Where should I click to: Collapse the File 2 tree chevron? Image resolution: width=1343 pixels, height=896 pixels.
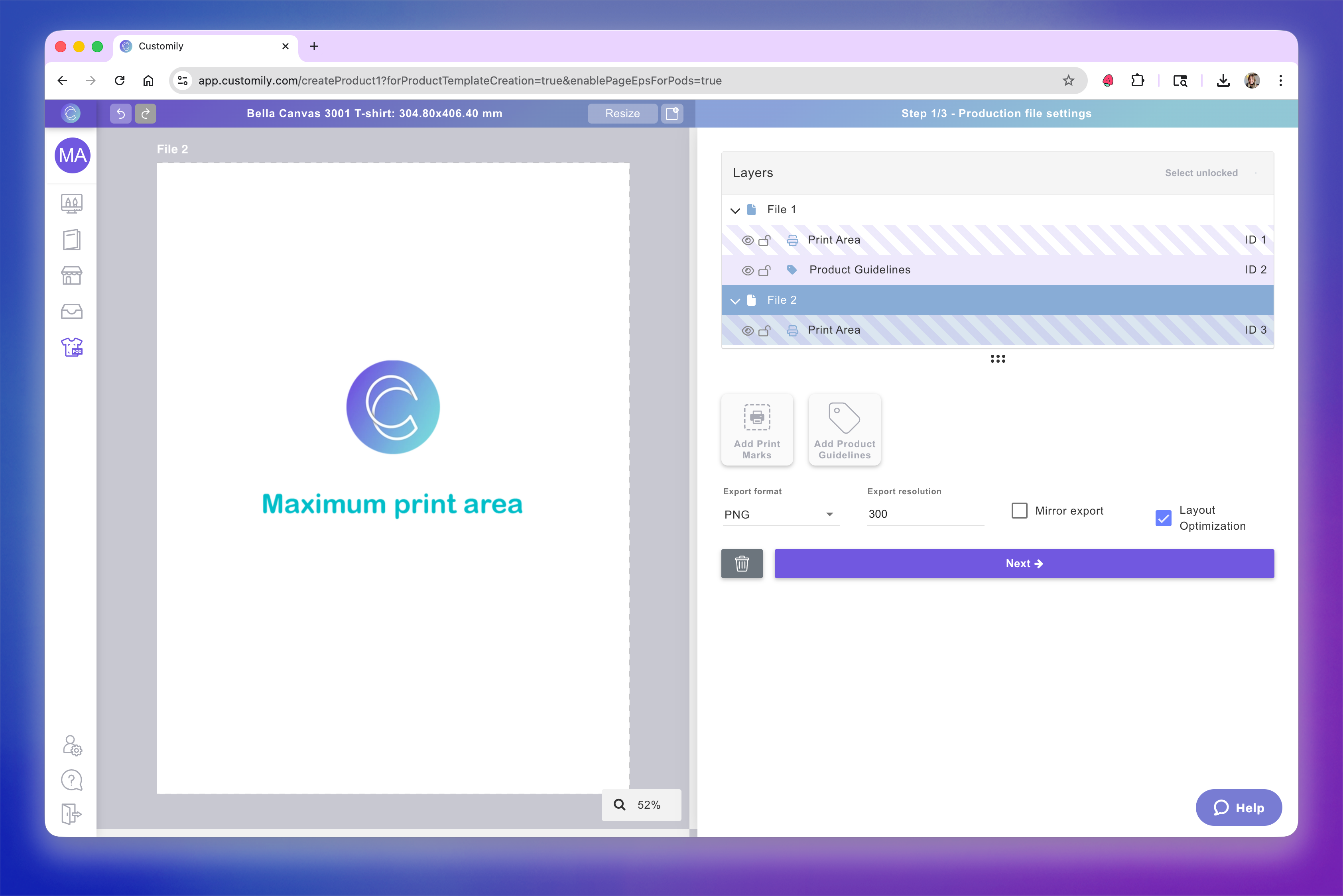pyautogui.click(x=735, y=301)
